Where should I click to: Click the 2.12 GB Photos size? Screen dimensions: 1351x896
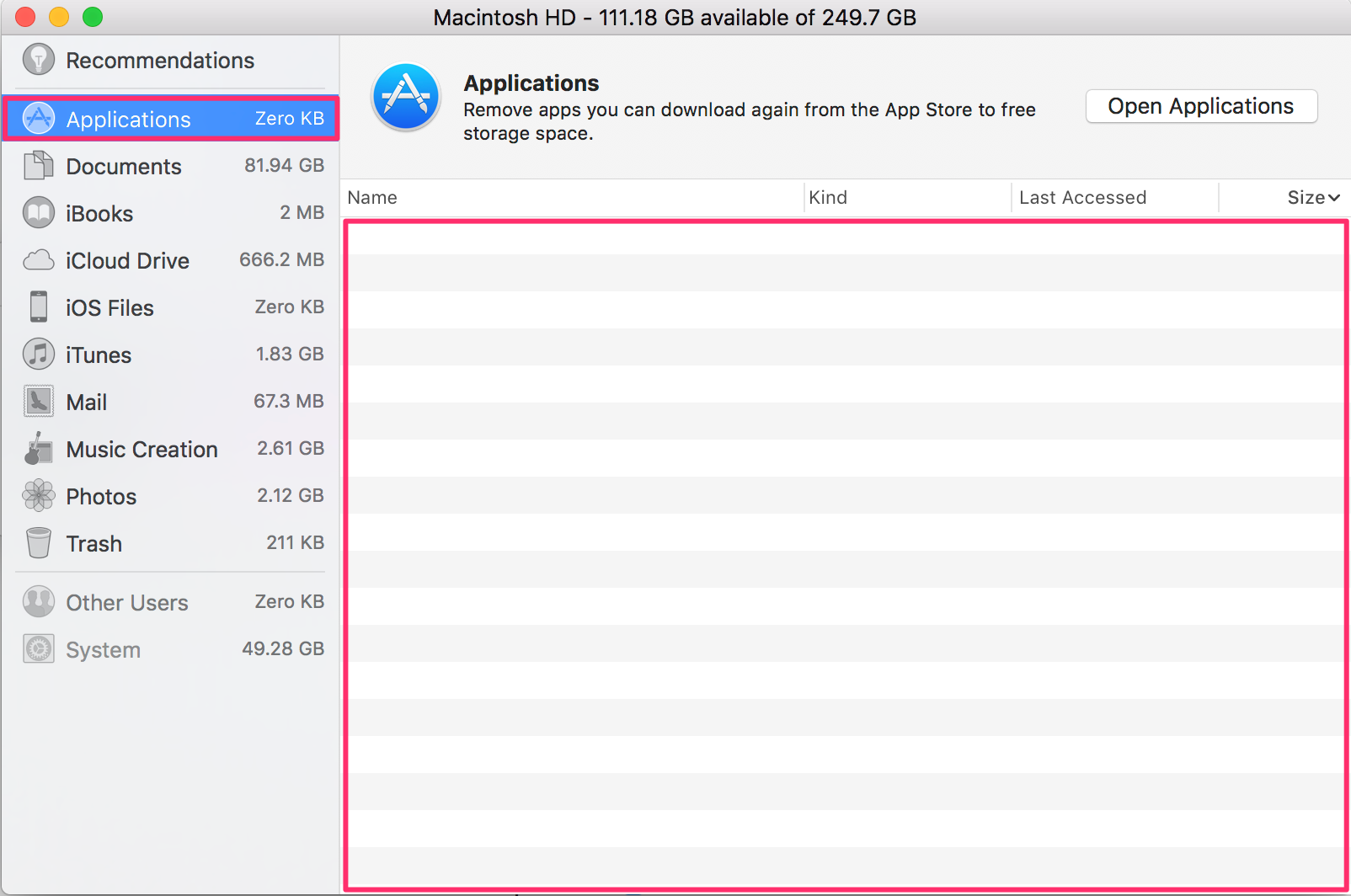coord(291,495)
